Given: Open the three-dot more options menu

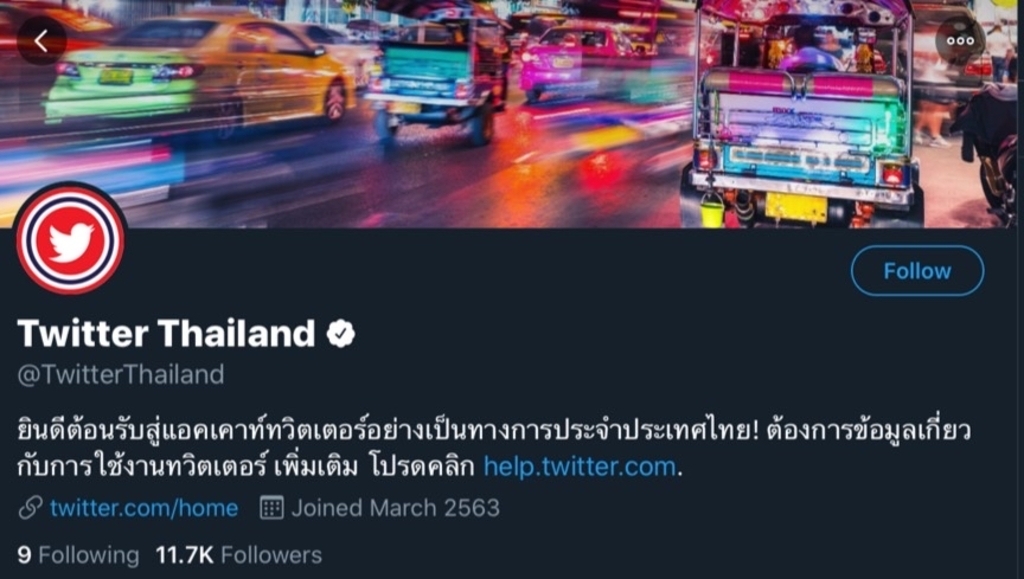Looking at the screenshot, I should (960, 40).
